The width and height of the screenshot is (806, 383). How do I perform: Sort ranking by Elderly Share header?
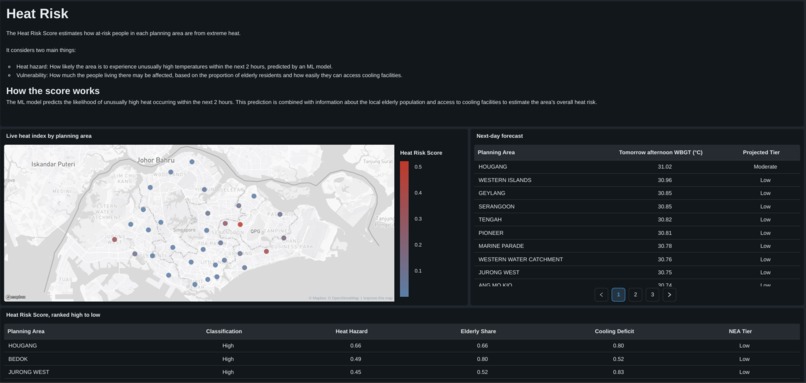tap(478, 332)
